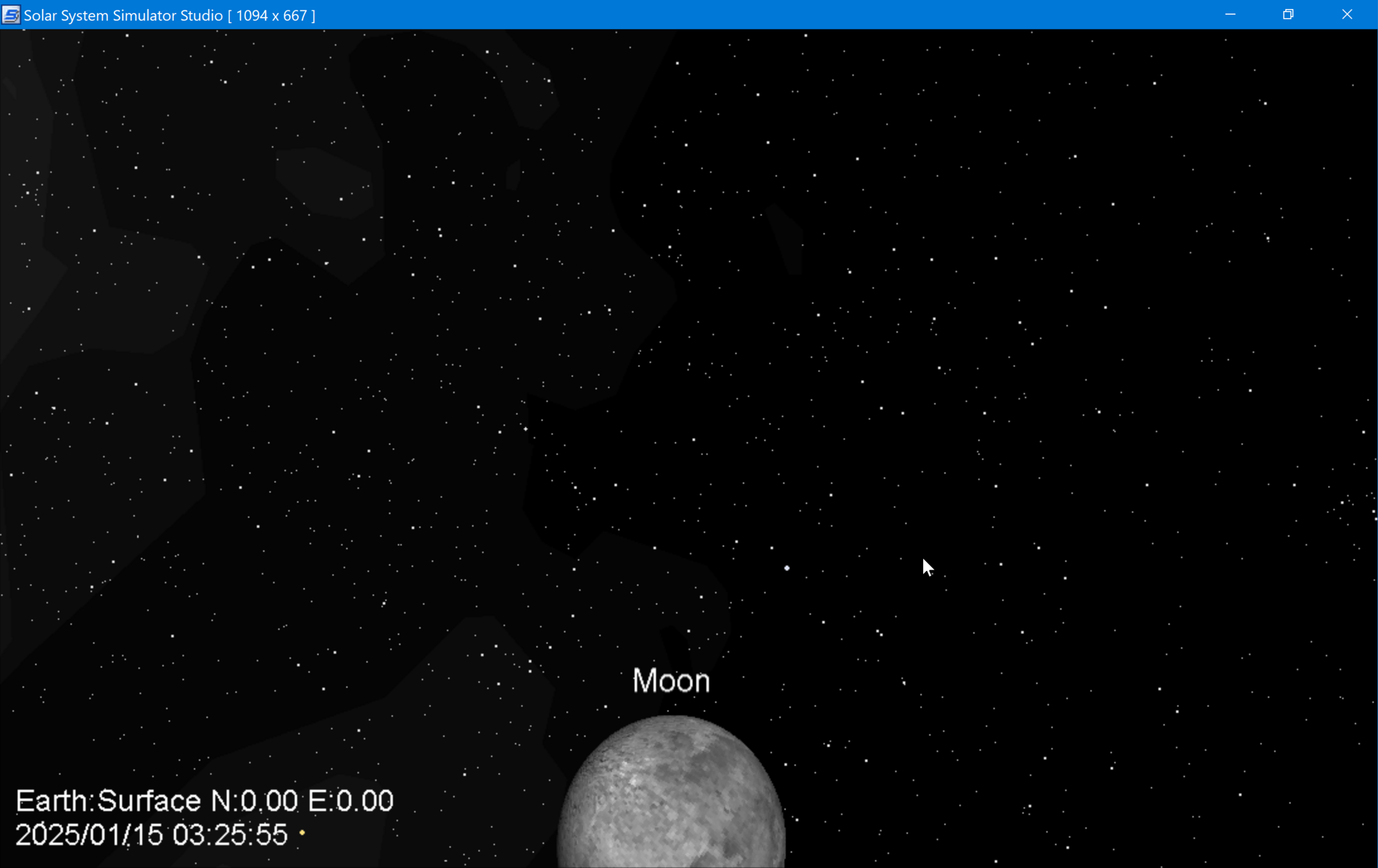This screenshot has height=868, width=1378.
Task: Click the E:0.00 longitude readout
Action: (x=351, y=801)
